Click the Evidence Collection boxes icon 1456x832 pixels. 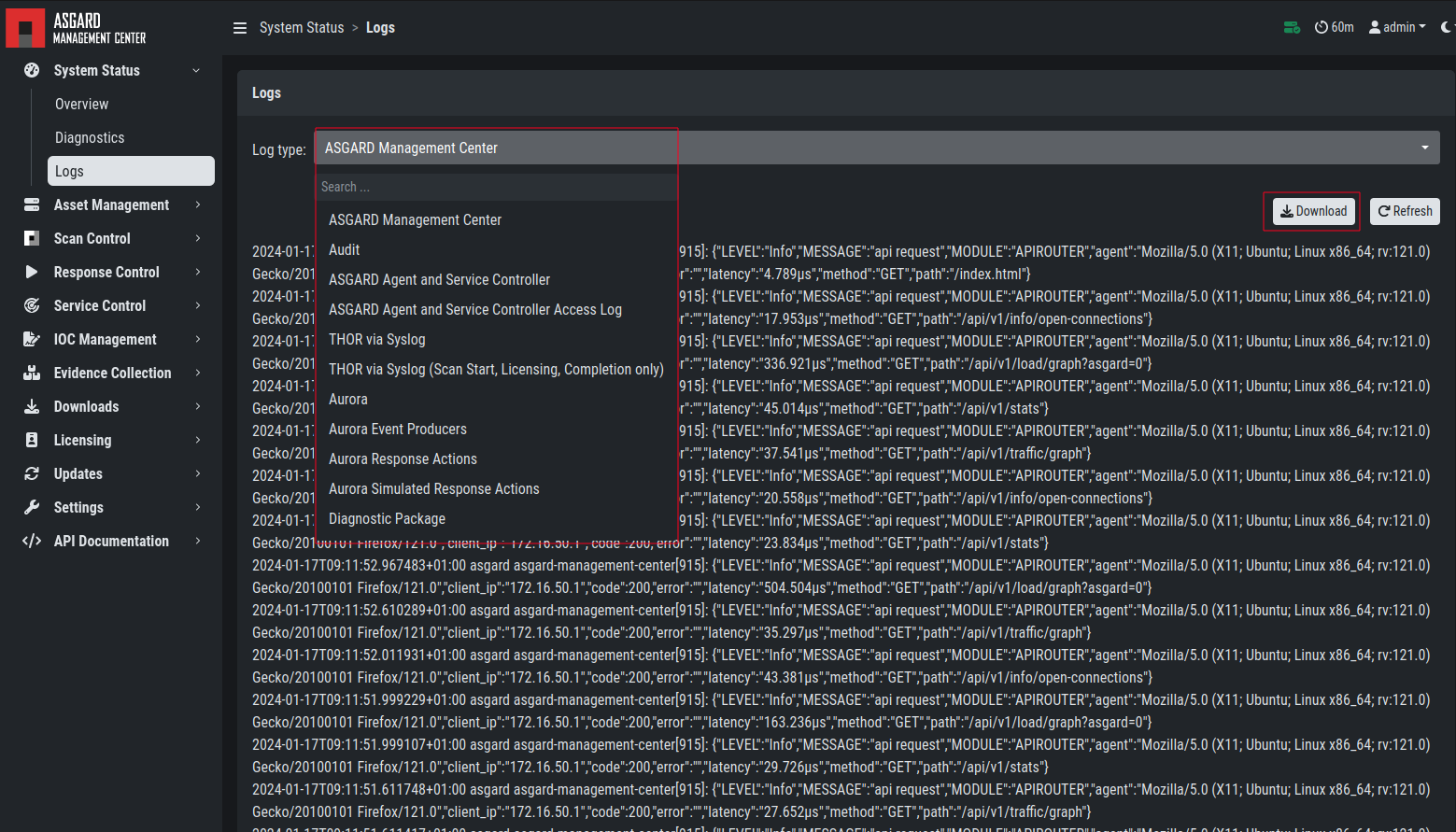tap(32, 373)
